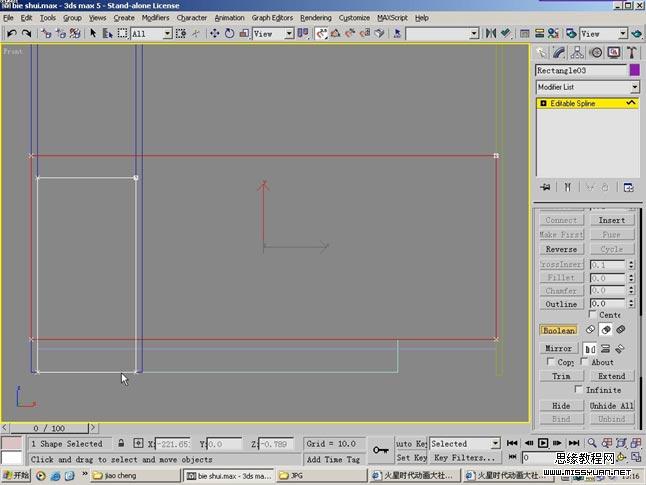Click the Outline value spinner arrows
The image size is (646, 485).
tap(631, 303)
